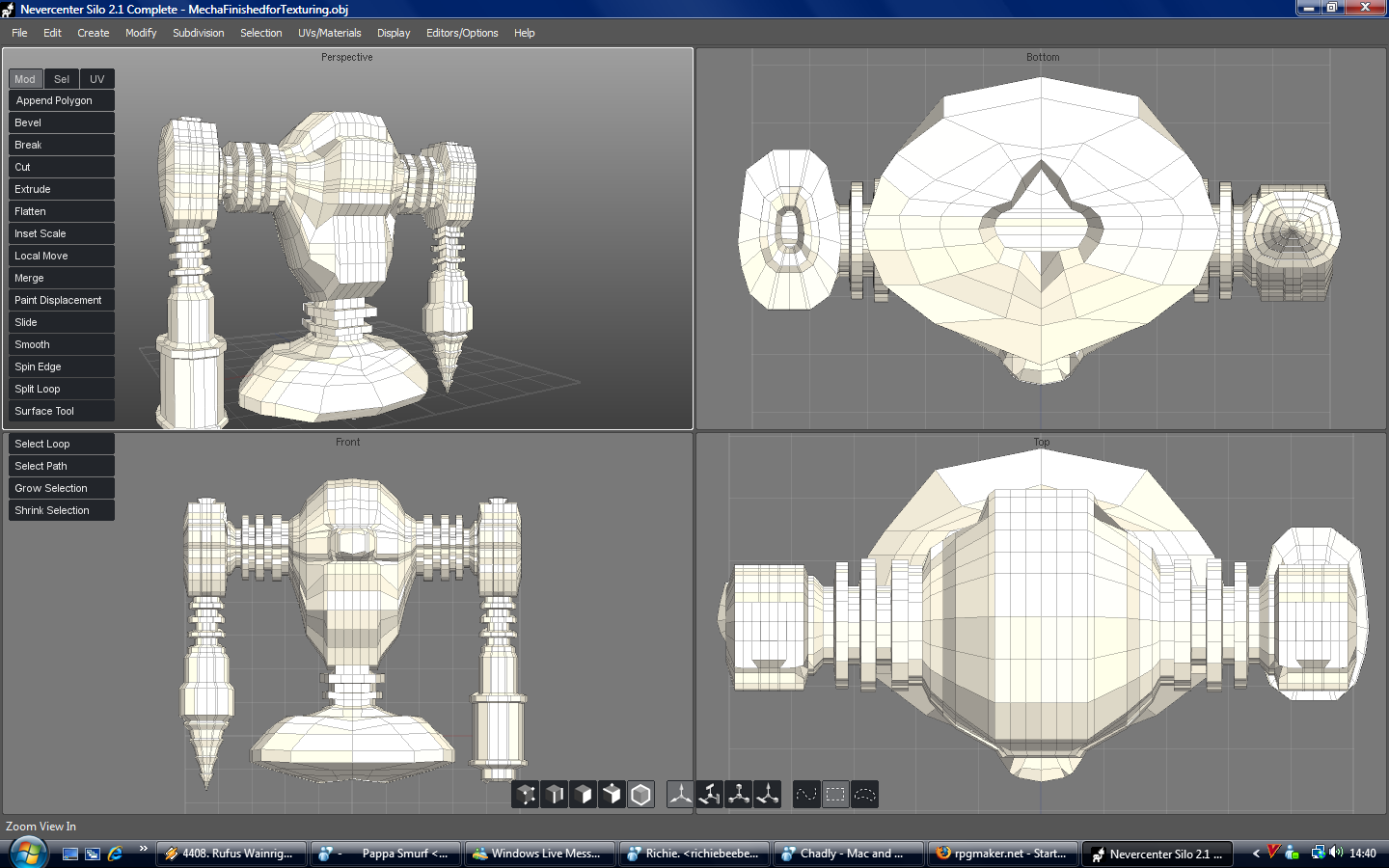Open the Subdivision menu
This screenshot has width=1389, height=868.
coord(198,33)
